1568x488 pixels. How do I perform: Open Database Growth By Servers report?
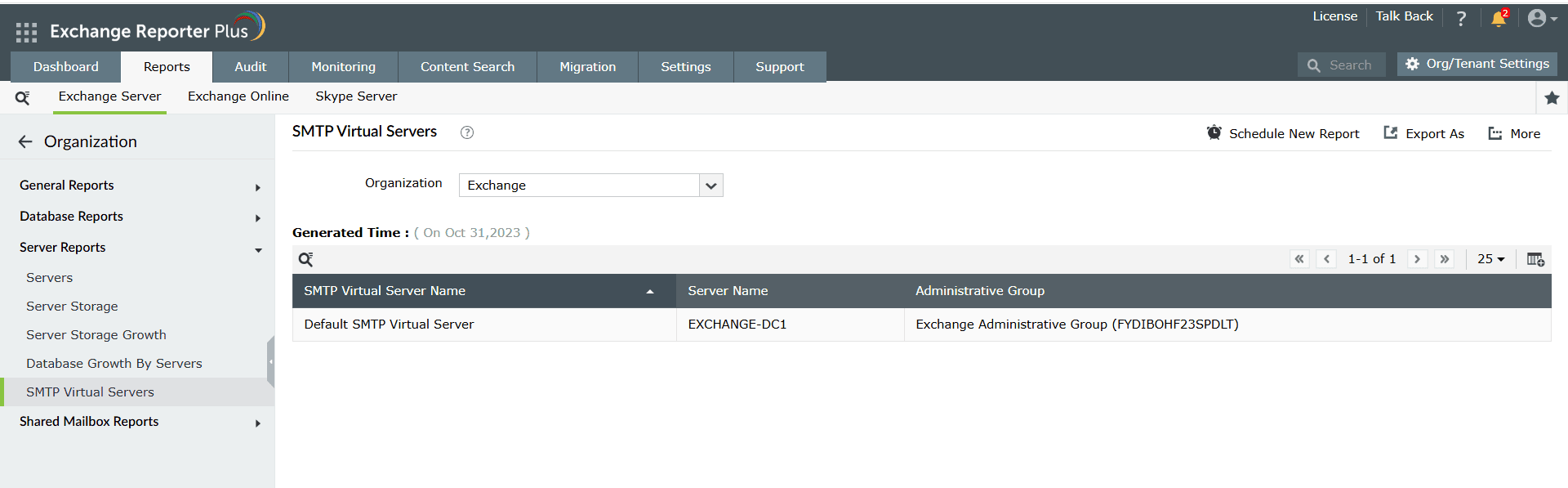114,364
